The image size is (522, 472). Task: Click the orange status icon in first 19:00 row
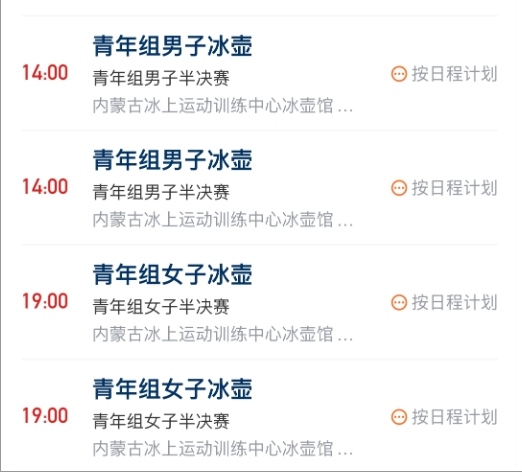pyautogui.click(x=399, y=303)
